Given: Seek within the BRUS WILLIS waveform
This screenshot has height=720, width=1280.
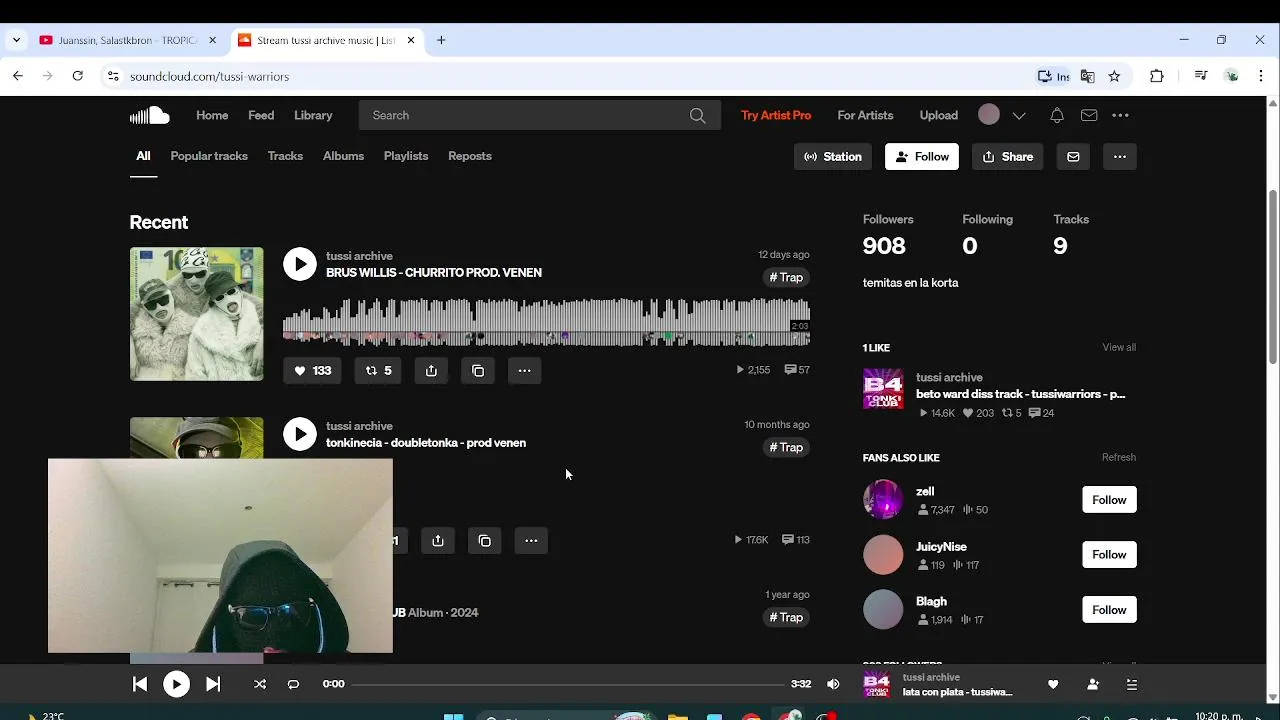Looking at the screenshot, I should tap(546, 322).
